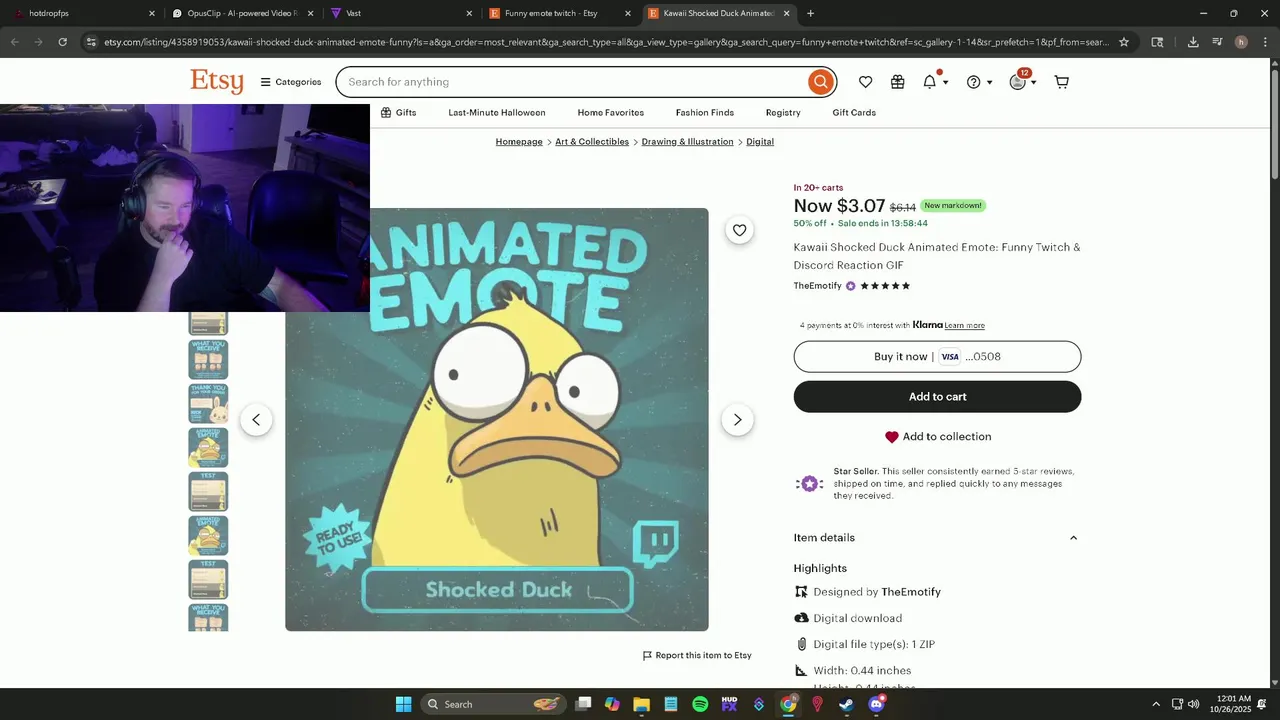Go to Homepage breadcrumb
Image resolution: width=1280 pixels, height=720 pixels.
[x=519, y=142]
